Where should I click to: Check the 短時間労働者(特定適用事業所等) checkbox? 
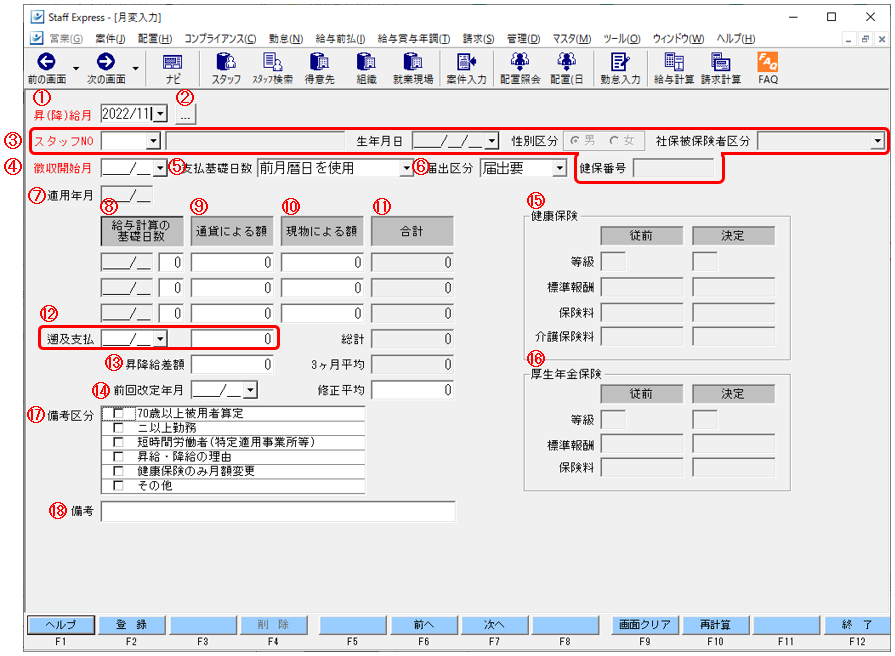118,442
